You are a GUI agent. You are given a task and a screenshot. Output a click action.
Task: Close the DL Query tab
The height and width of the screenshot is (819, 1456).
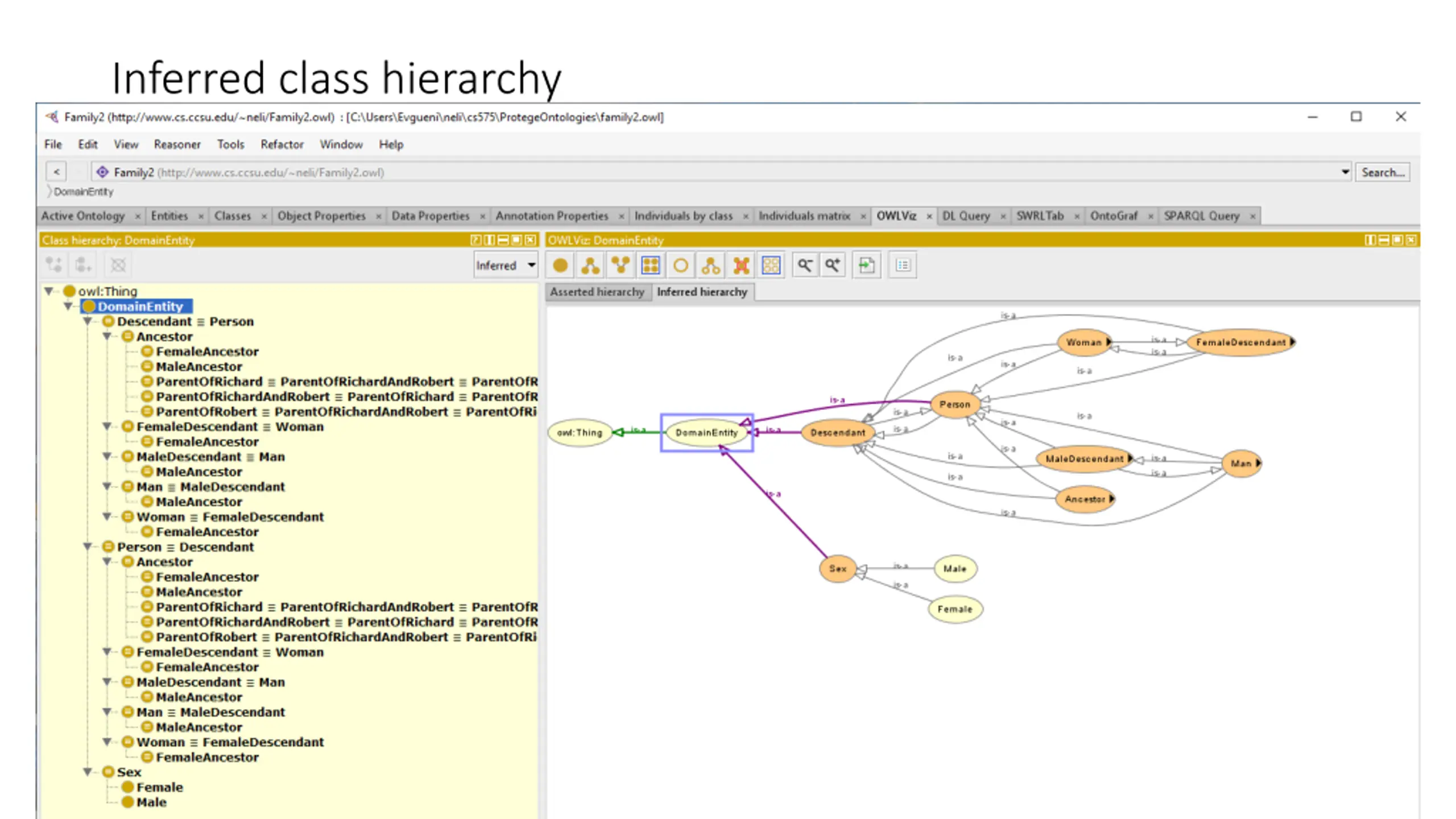(1003, 217)
